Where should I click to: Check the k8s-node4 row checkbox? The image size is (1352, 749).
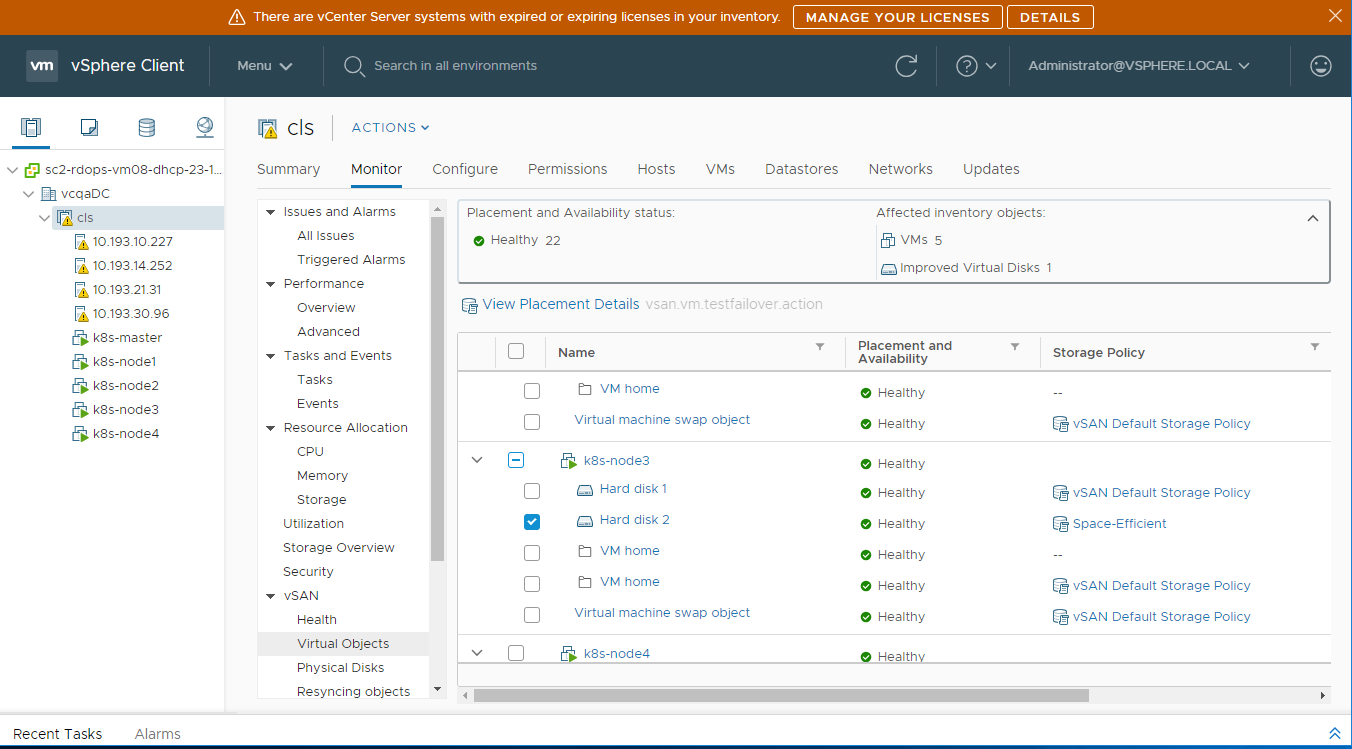coord(516,653)
